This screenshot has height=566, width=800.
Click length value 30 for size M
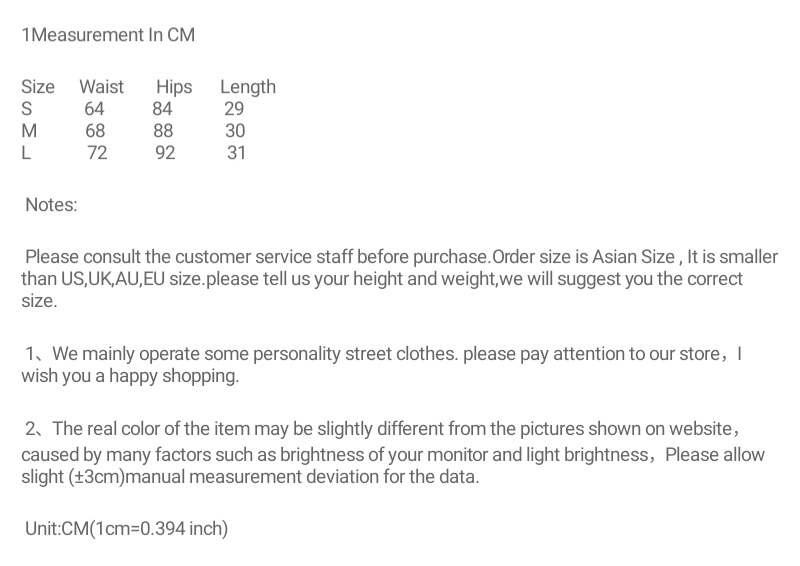235,131
